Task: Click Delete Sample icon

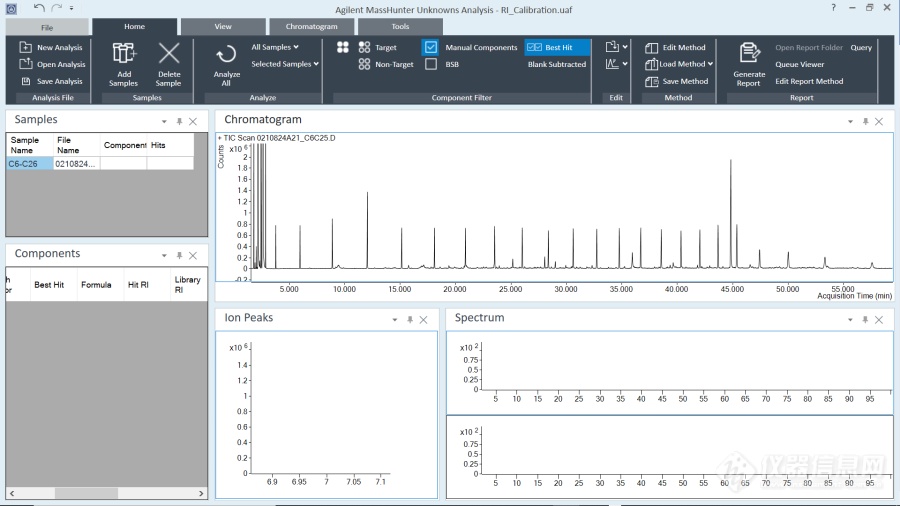Action: click(169, 54)
